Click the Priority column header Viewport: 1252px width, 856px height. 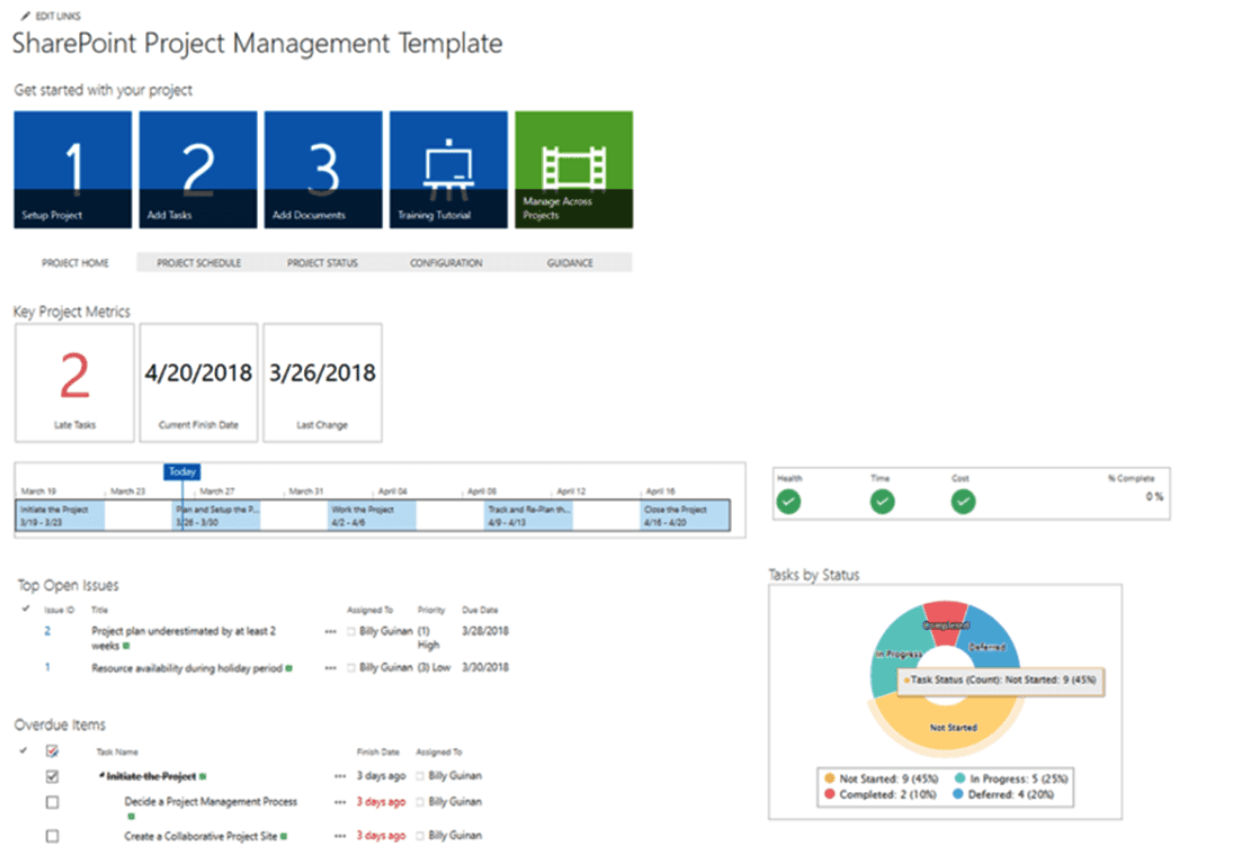pos(431,609)
